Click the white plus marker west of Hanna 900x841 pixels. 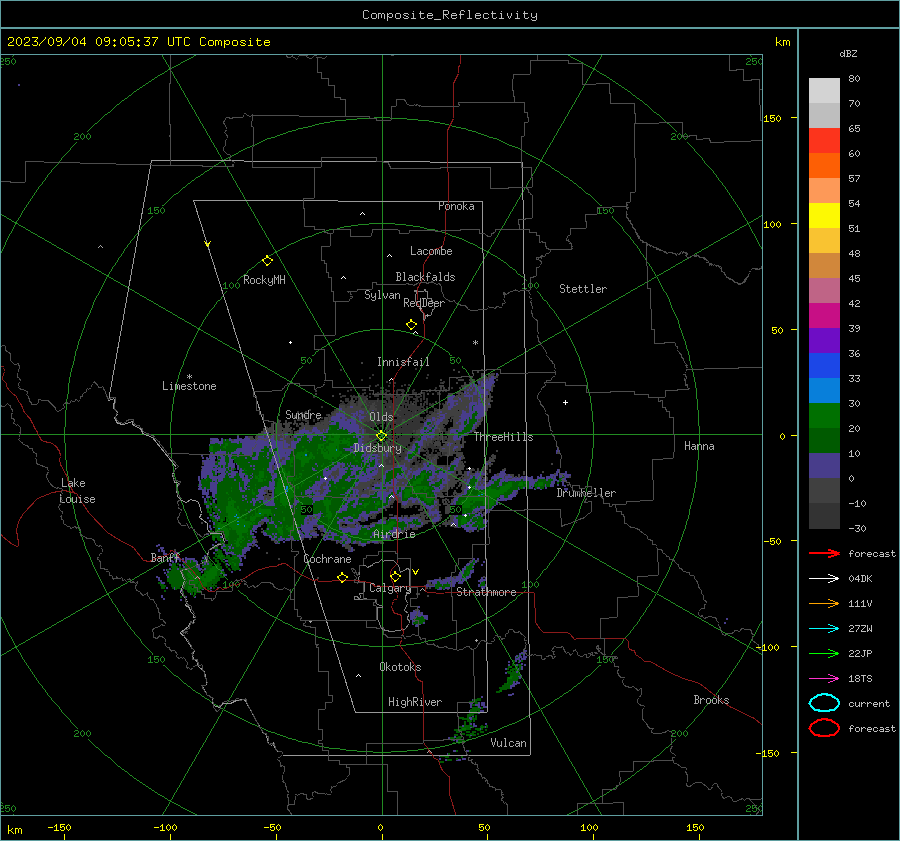pyautogui.click(x=565, y=402)
